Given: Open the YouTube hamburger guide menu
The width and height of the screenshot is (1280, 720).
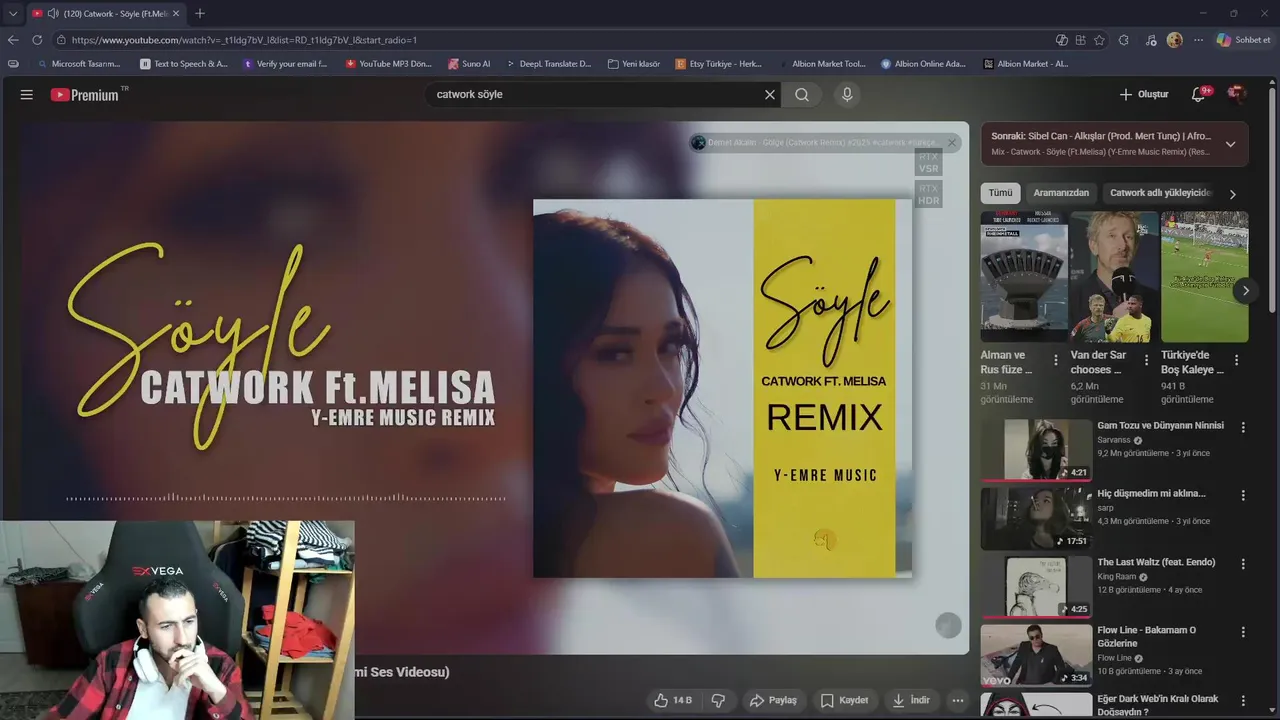Looking at the screenshot, I should (27, 94).
